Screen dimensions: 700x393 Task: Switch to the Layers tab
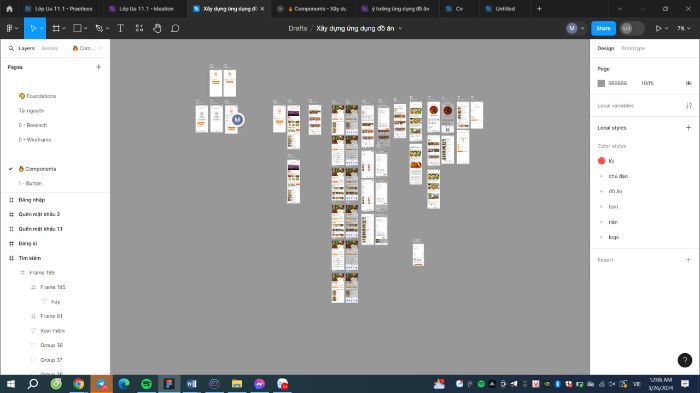point(26,48)
